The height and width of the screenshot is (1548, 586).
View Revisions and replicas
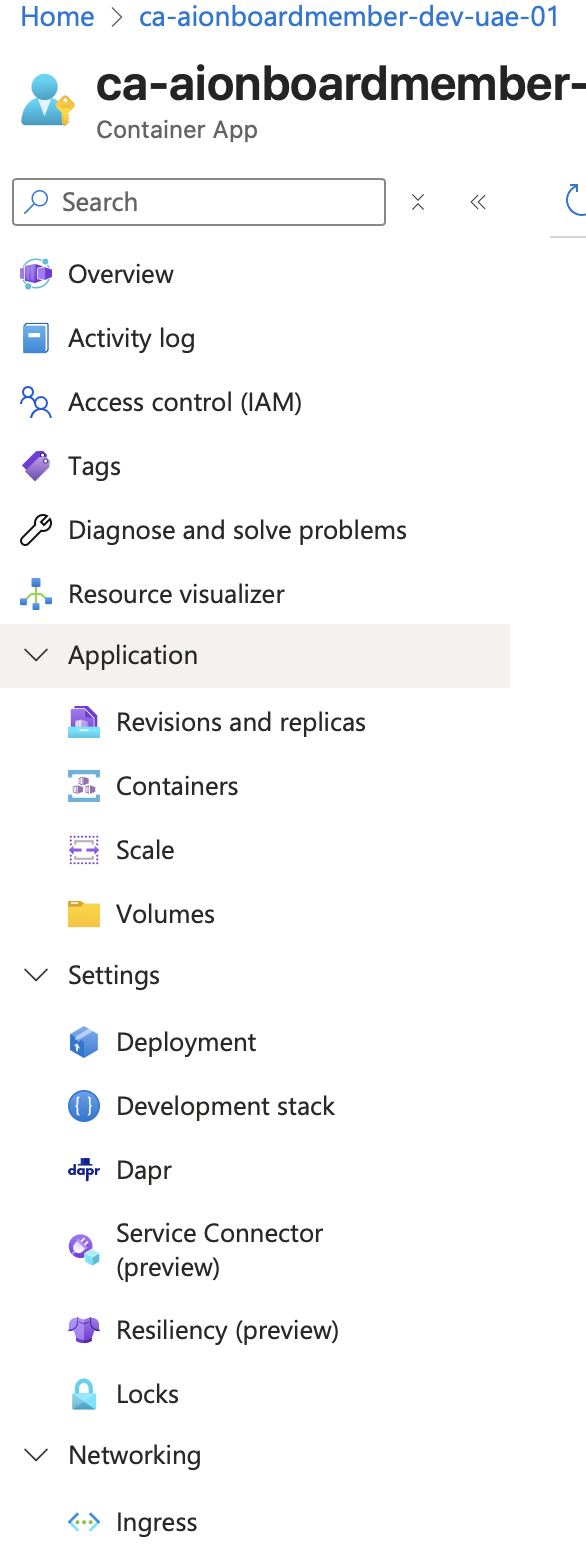(x=243, y=721)
